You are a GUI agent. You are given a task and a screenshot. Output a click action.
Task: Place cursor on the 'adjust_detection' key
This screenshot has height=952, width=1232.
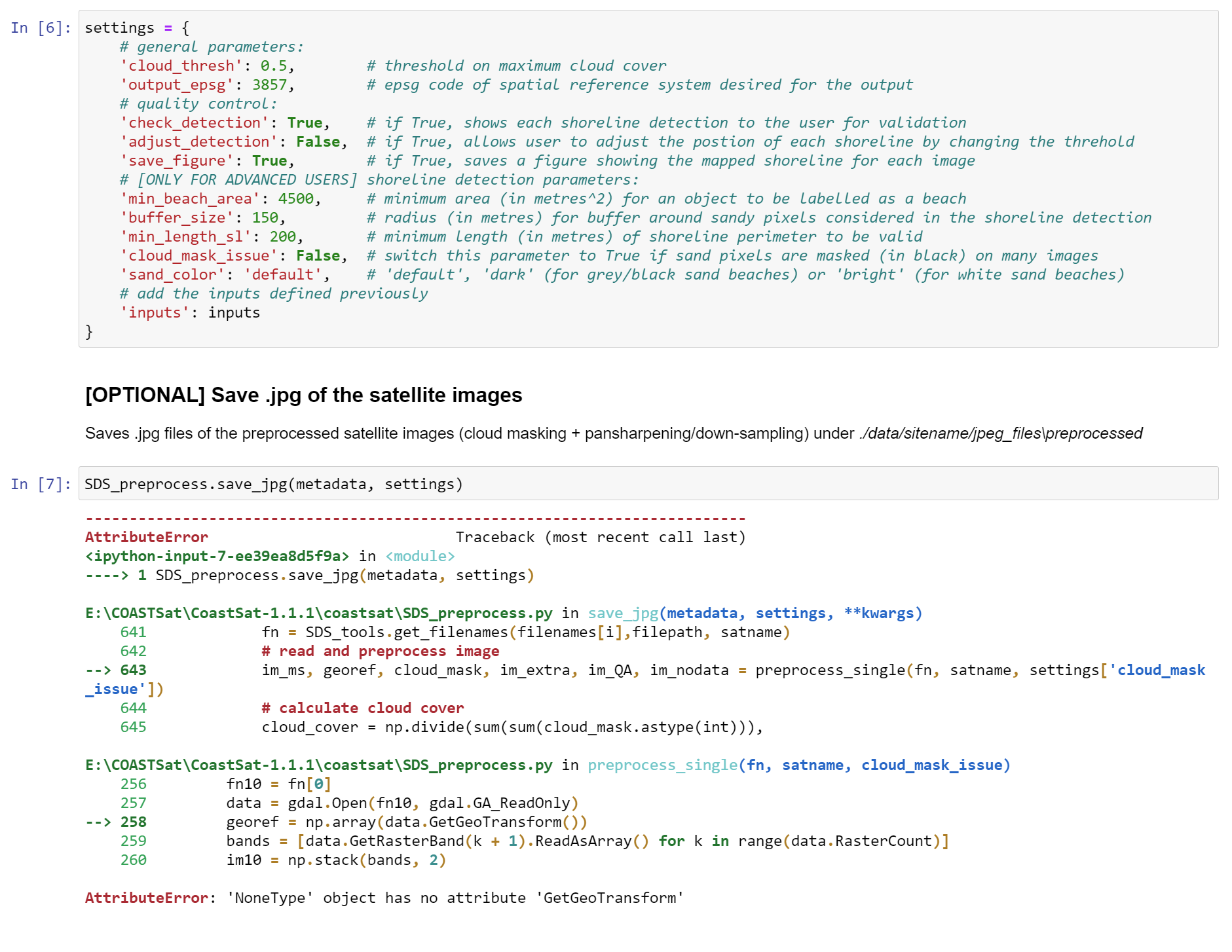(198, 141)
